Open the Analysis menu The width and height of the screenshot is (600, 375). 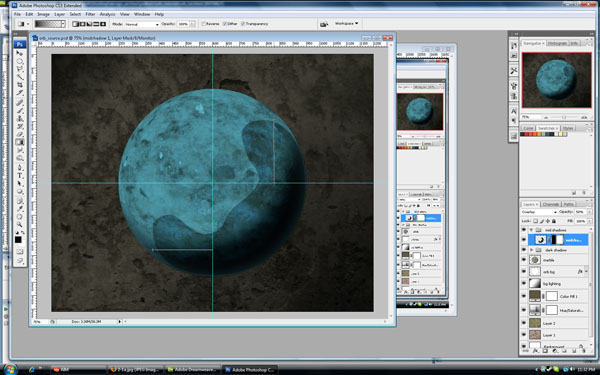pos(108,14)
